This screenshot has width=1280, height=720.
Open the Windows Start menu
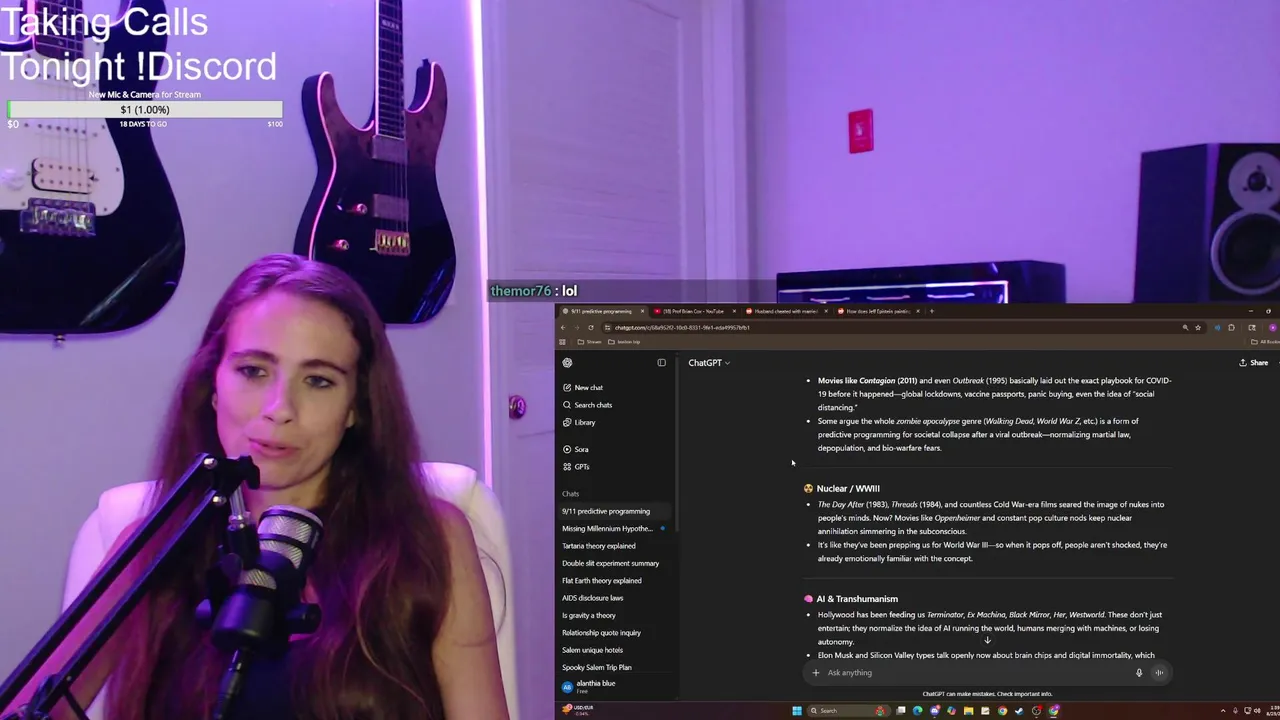click(797, 711)
